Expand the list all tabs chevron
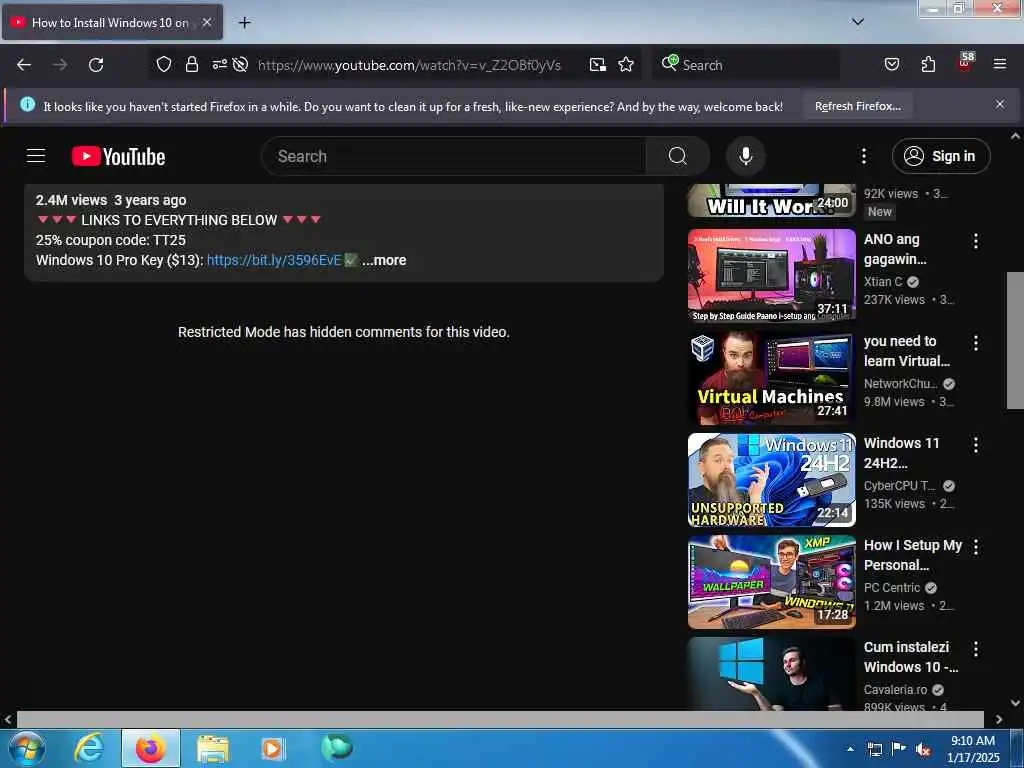 coord(857,22)
